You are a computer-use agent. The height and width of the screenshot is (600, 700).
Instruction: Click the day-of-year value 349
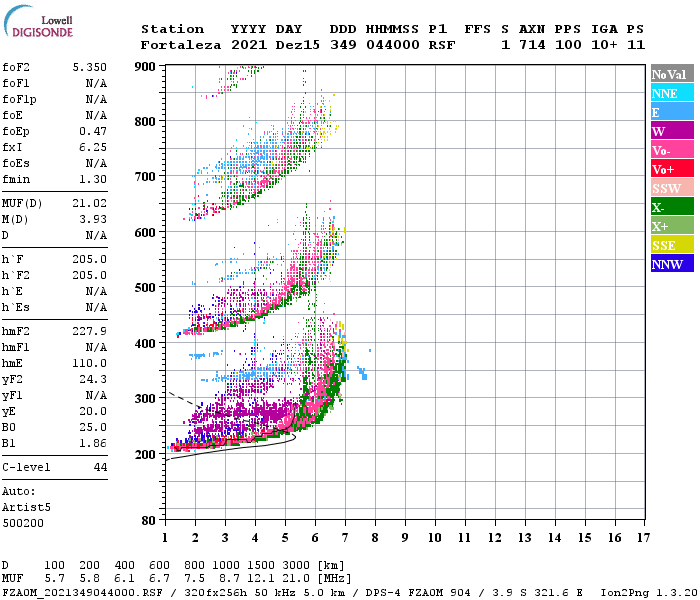(x=343, y=45)
